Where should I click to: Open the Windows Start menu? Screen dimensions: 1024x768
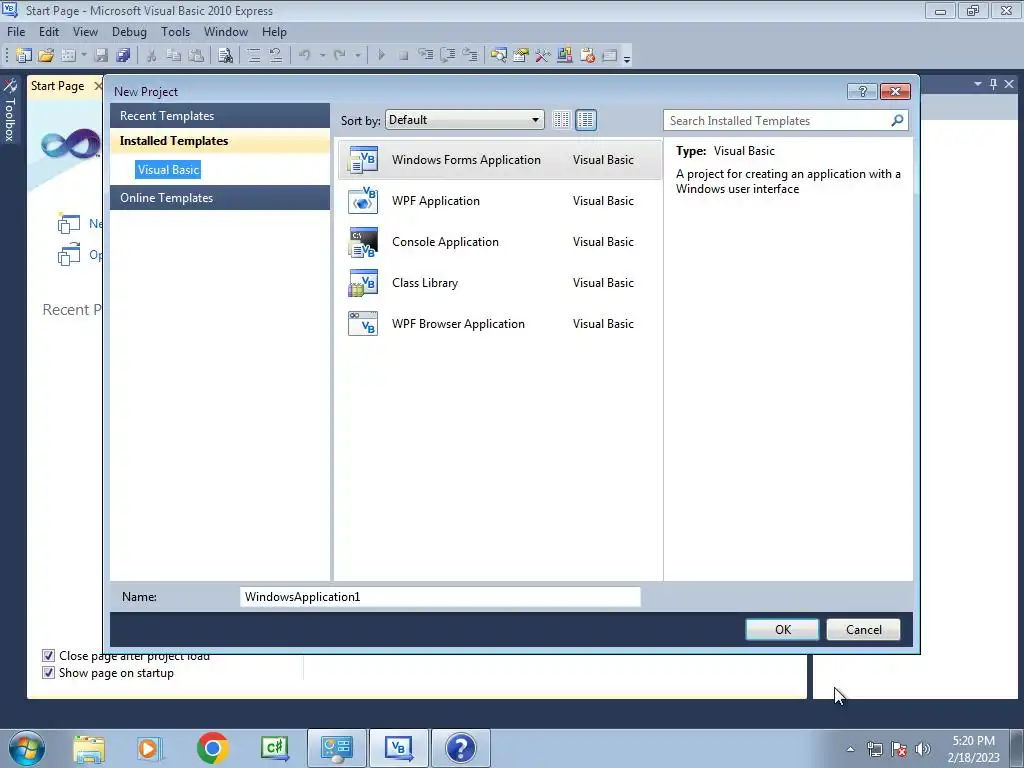pyautogui.click(x=27, y=748)
